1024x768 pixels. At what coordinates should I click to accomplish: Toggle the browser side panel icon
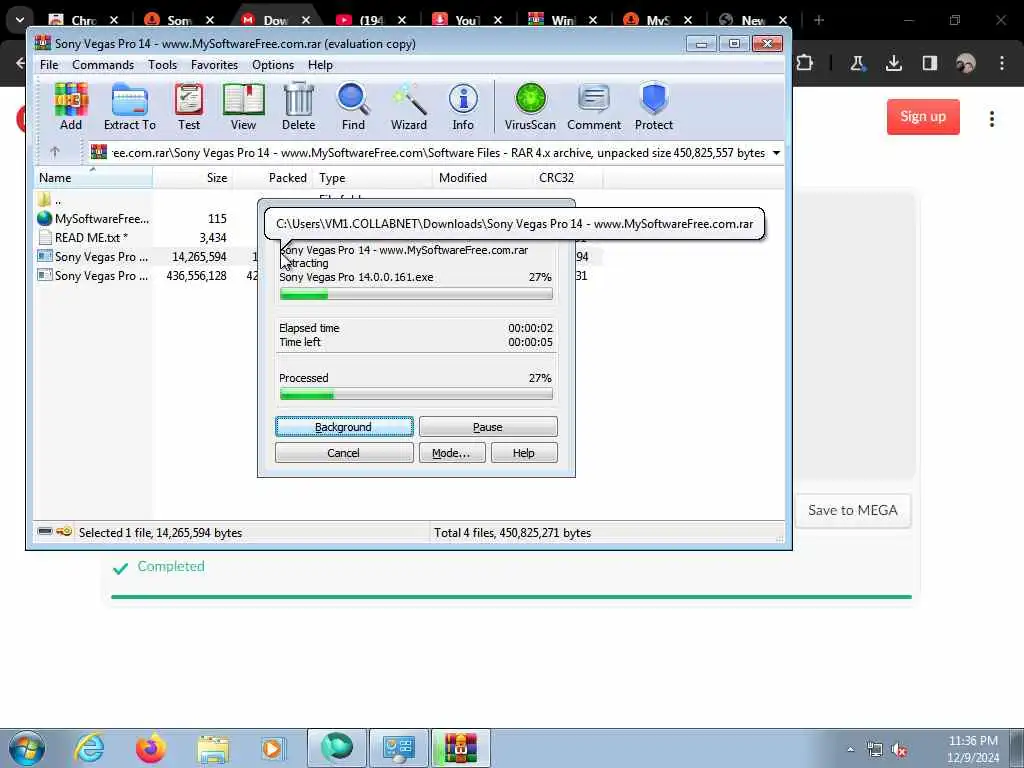(x=930, y=63)
